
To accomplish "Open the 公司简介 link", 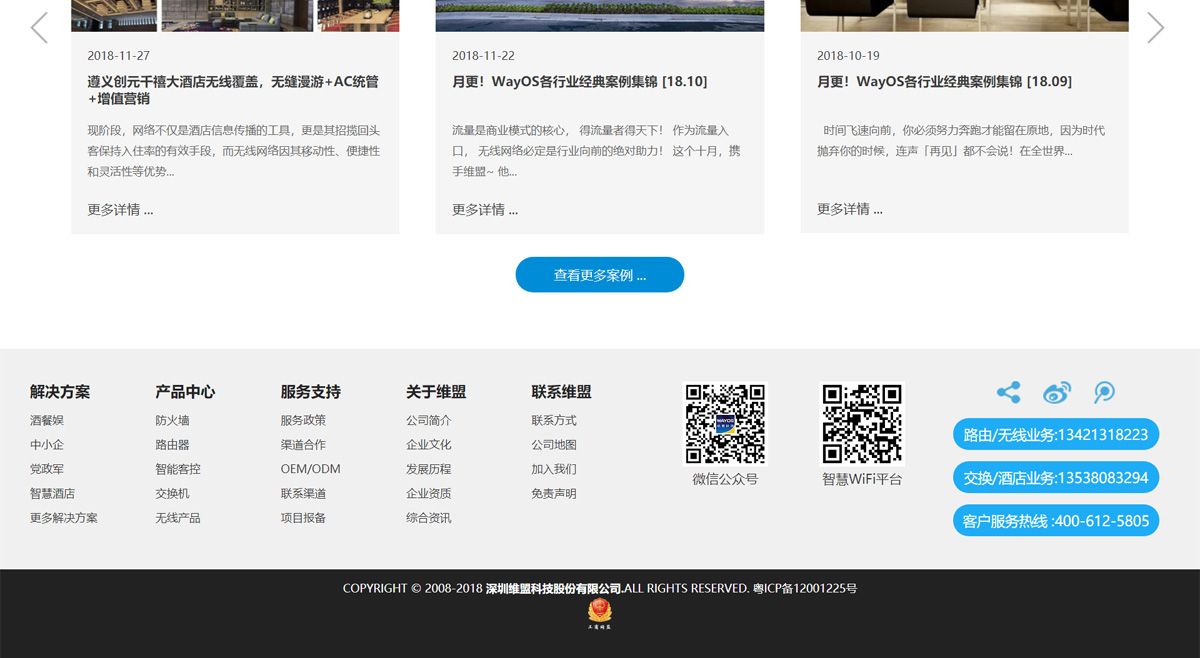I will pyautogui.click(x=427, y=420).
